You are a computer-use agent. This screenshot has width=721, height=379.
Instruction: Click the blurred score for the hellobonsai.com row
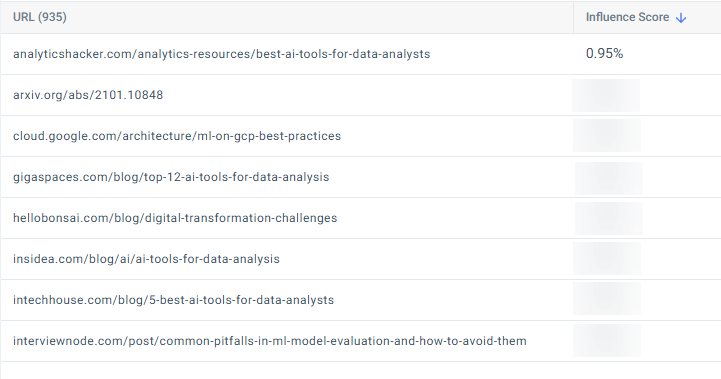[609, 218]
